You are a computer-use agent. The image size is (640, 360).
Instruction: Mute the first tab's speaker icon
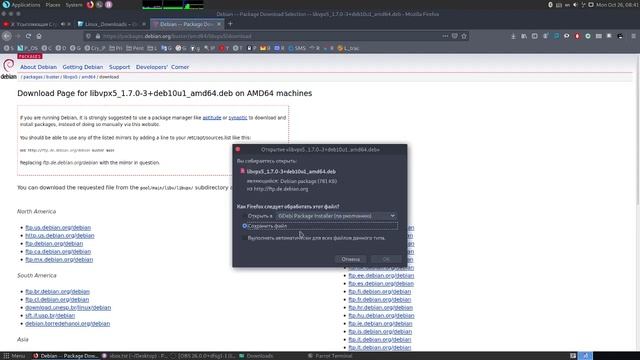point(63,24)
